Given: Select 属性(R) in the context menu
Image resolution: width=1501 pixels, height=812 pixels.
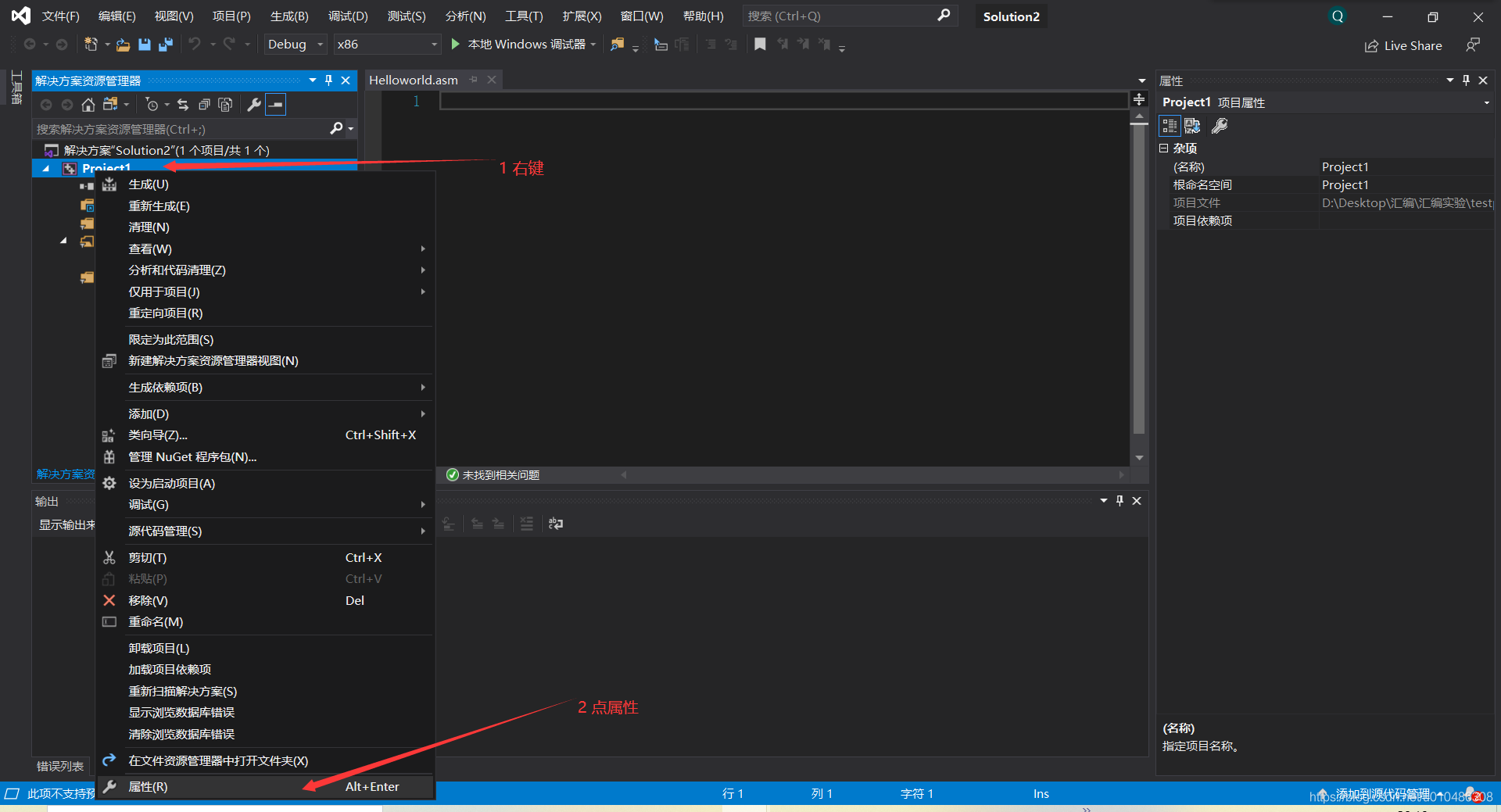Looking at the screenshot, I should click(x=265, y=787).
